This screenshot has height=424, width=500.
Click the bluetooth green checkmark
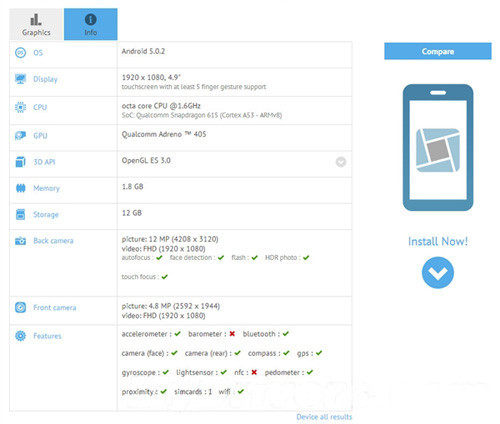(286, 334)
